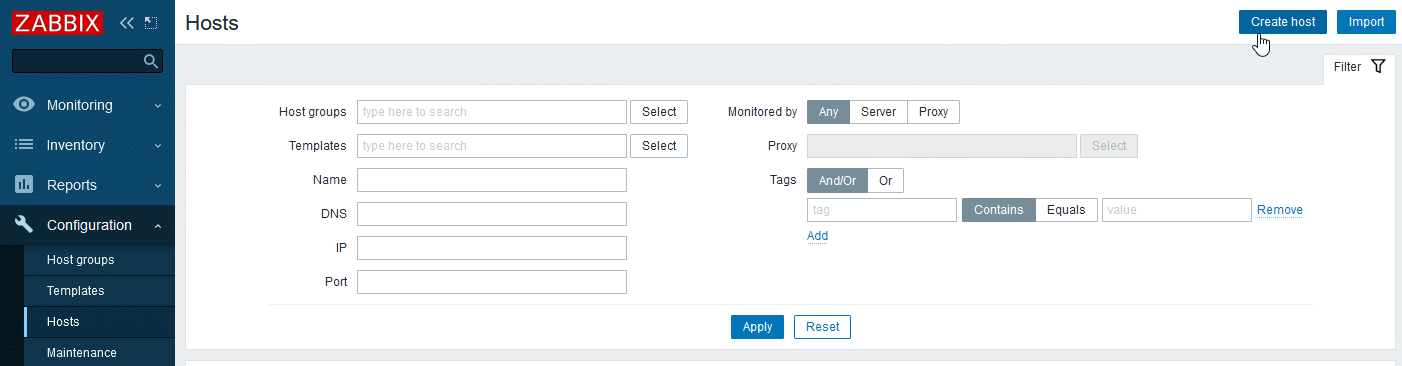Click the 'Tags' label

pyautogui.click(x=783, y=180)
